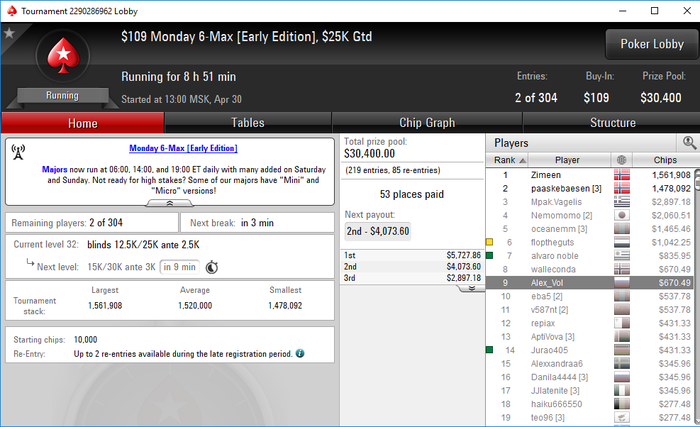700x427 pixels.
Task: Expand the full payout list
Action: (x=471, y=289)
